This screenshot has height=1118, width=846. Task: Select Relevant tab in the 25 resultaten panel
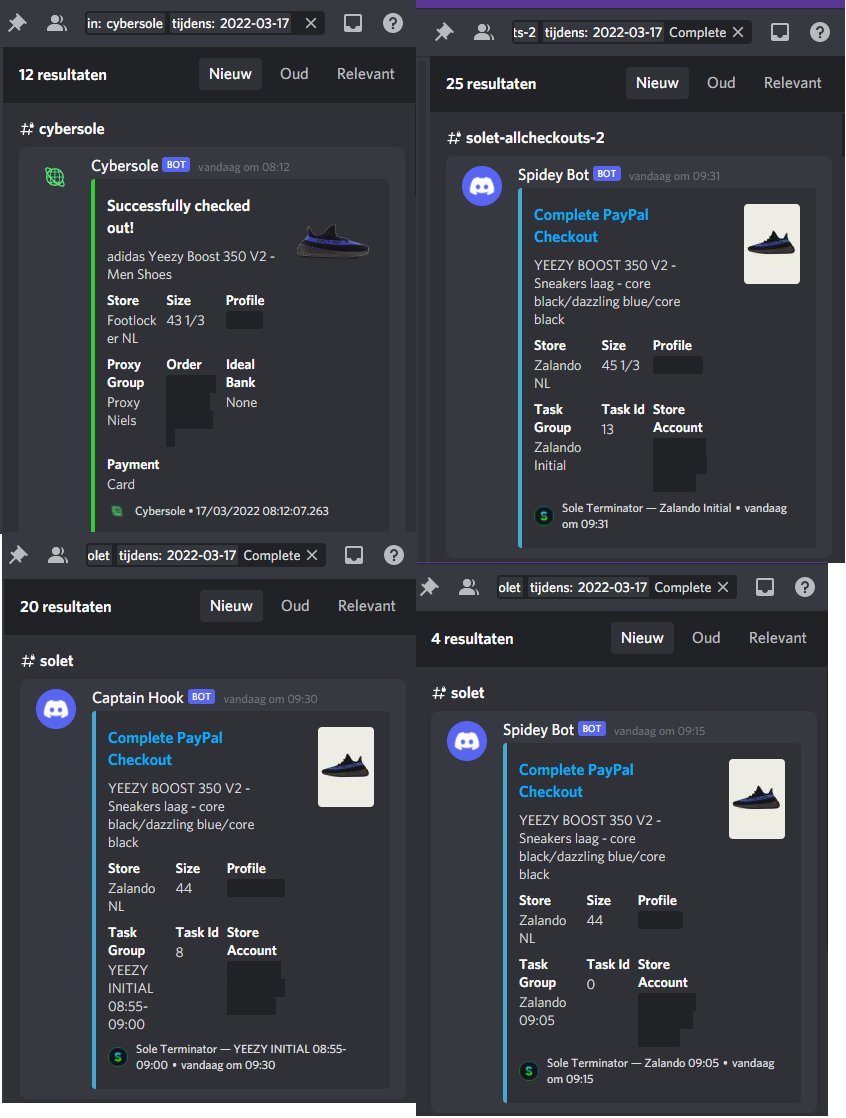click(793, 83)
